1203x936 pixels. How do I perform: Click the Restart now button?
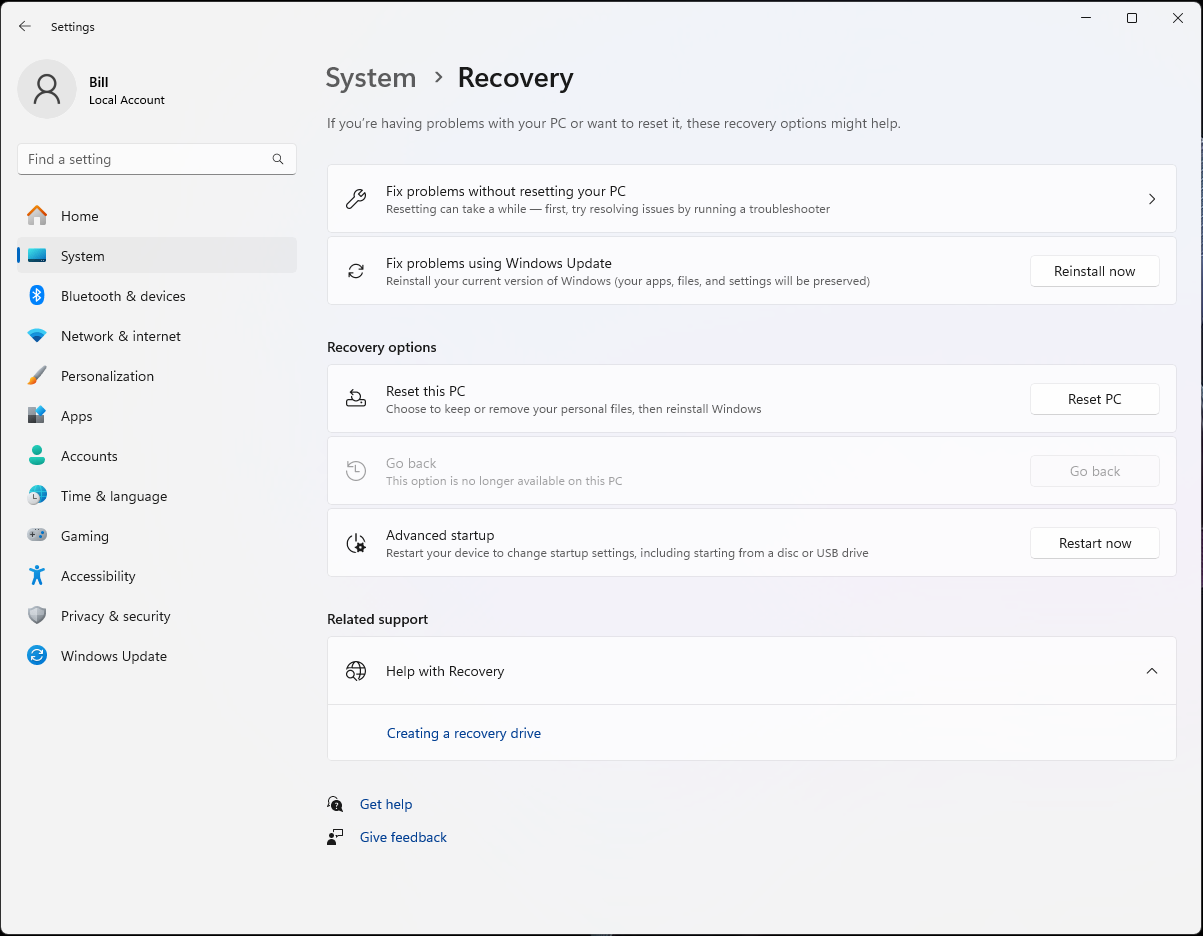click(x=1095, y=543)
